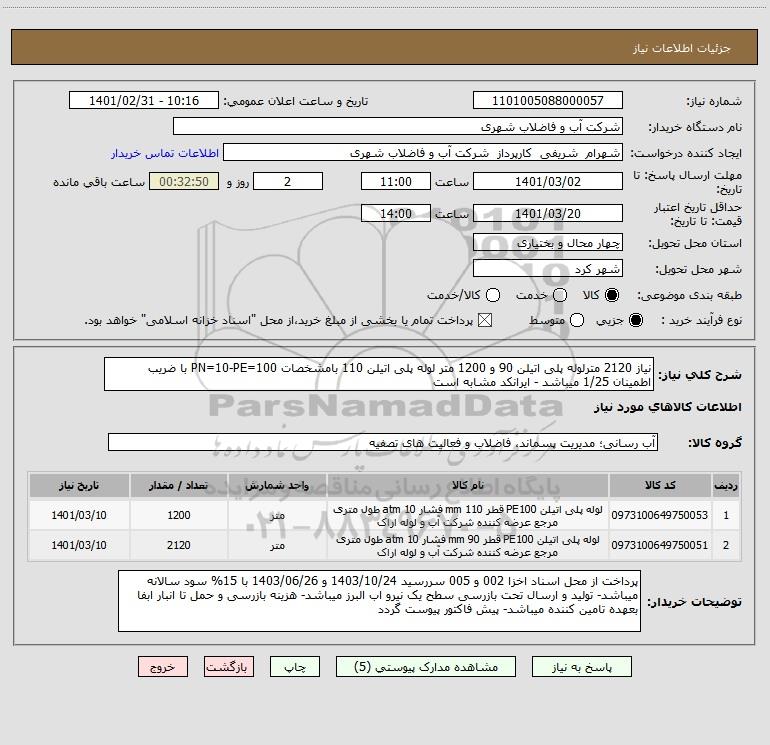The height and width of the screenshot is (745, 770).
Task: Click the 110 mm pipe product name
Action: pos(468,516)
